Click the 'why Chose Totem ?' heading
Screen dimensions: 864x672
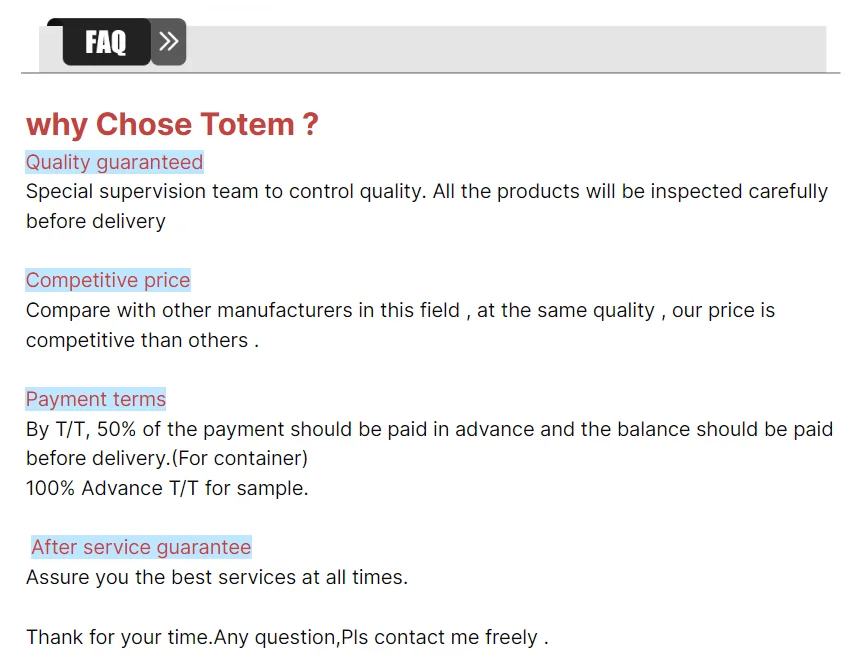coord(172,125)
